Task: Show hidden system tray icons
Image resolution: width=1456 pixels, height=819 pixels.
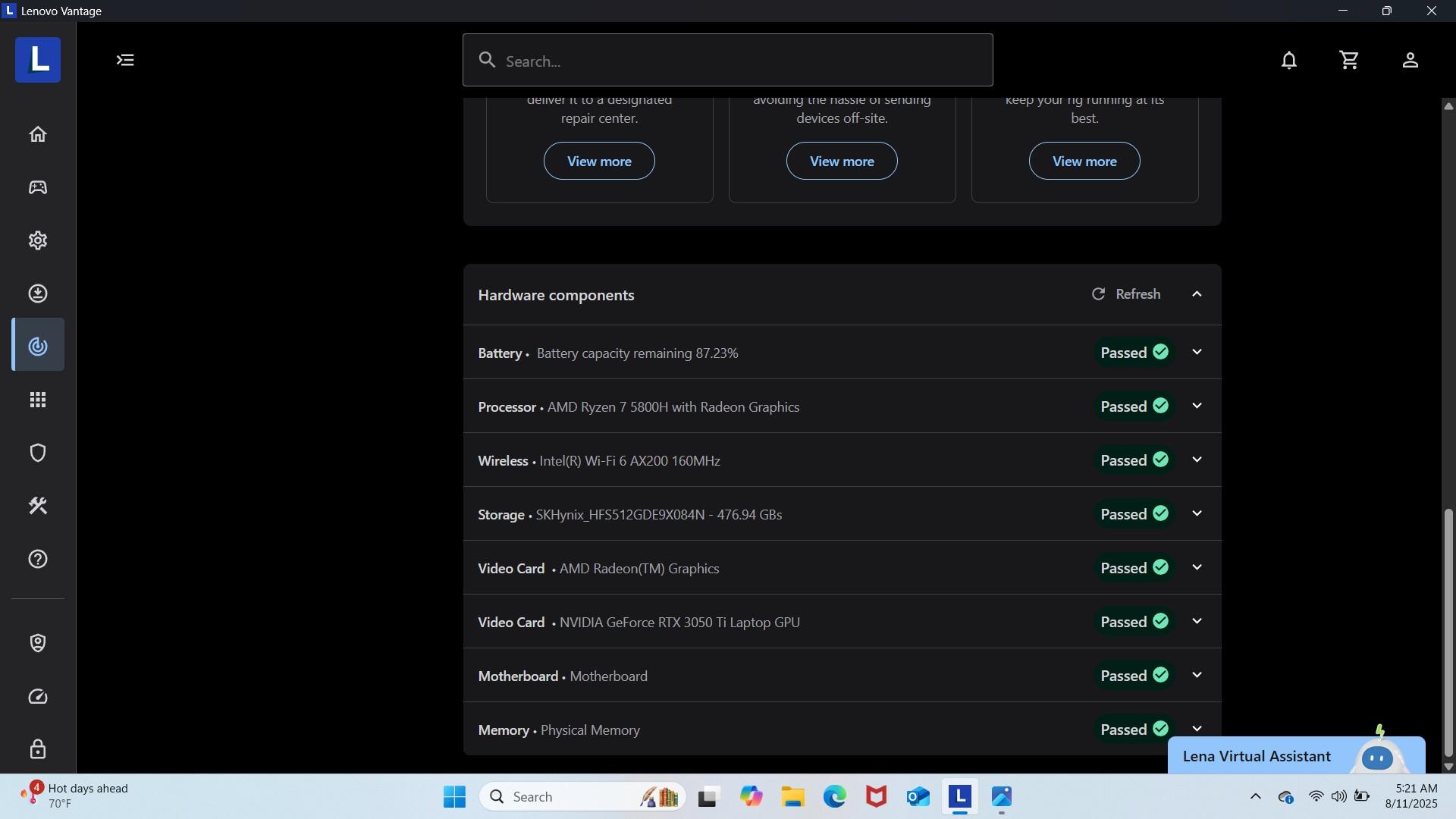Action: [1256, 796]
